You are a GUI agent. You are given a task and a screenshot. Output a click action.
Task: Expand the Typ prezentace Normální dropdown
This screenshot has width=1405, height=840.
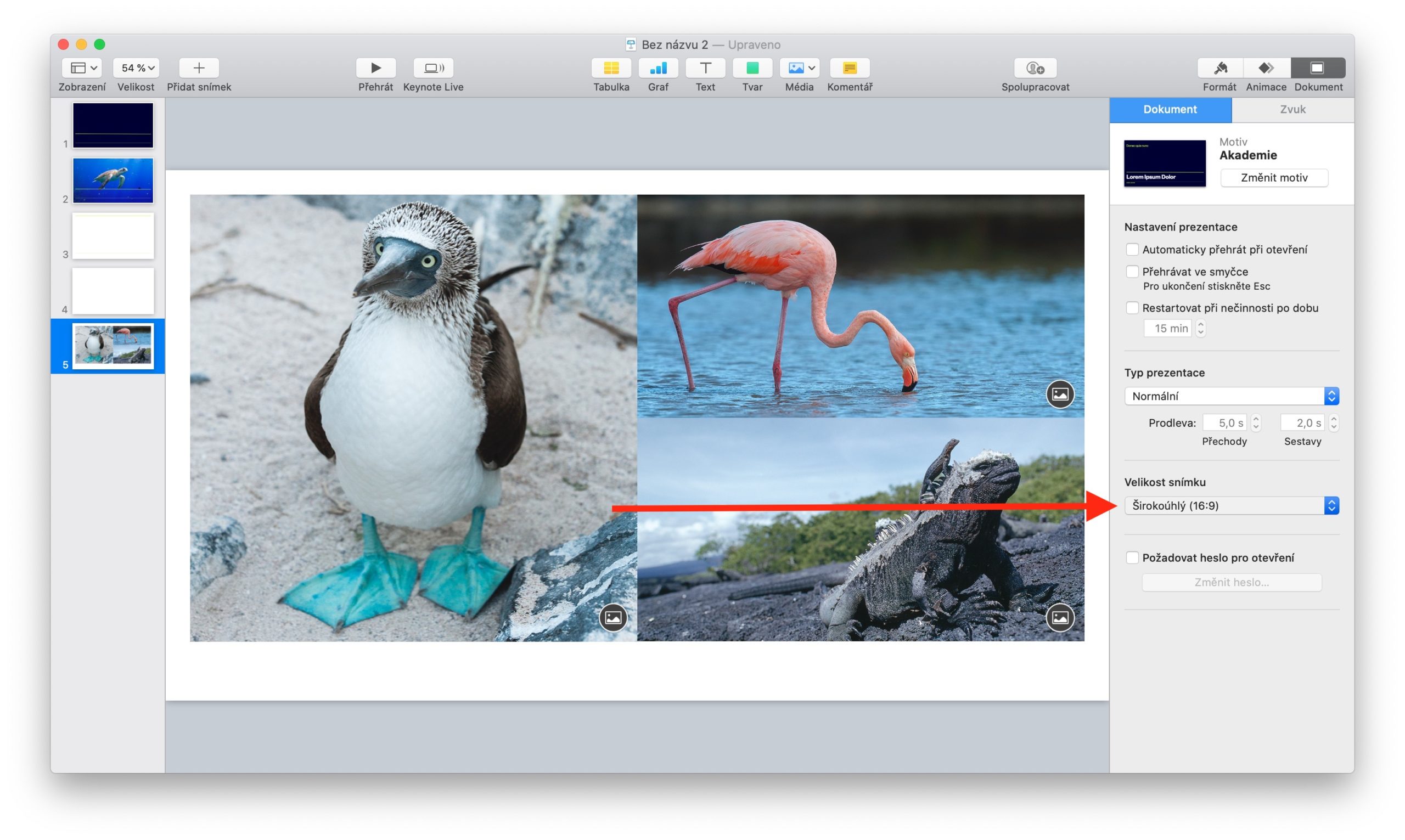click(1230, 396)
